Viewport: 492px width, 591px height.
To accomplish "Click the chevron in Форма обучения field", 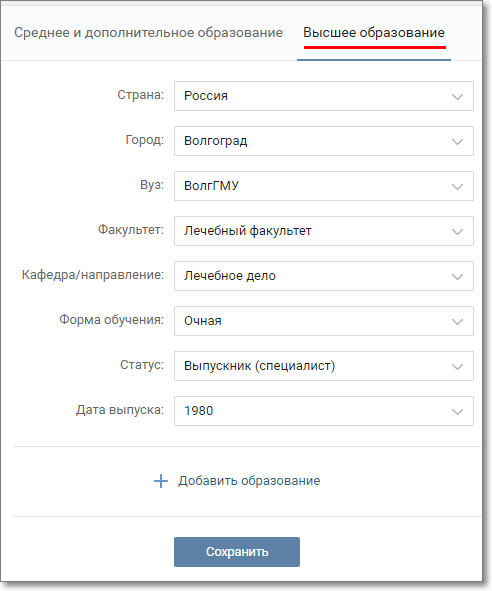I will [x=457, y=322].
